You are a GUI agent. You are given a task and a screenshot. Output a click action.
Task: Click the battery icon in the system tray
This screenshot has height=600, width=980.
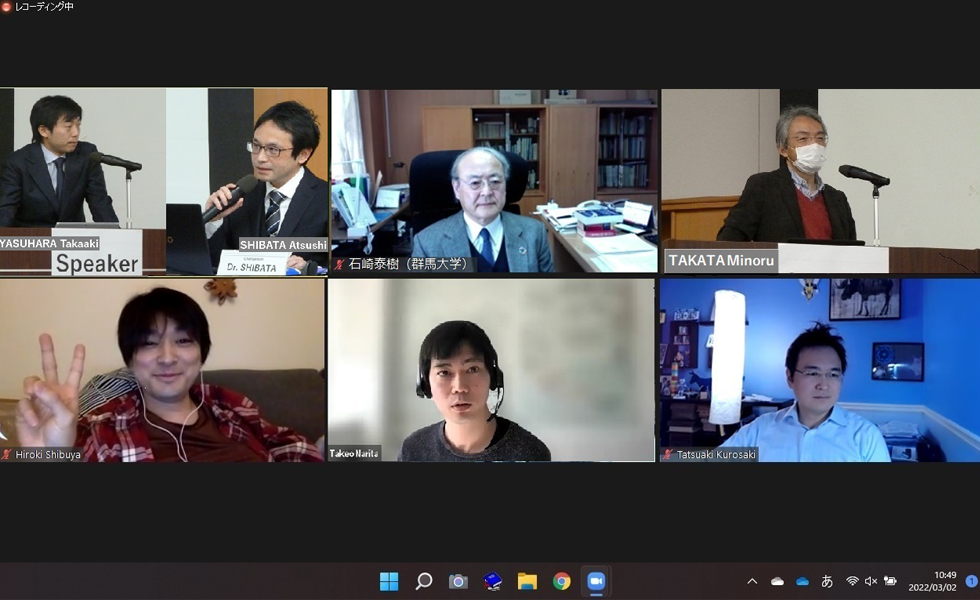[889, 581]
